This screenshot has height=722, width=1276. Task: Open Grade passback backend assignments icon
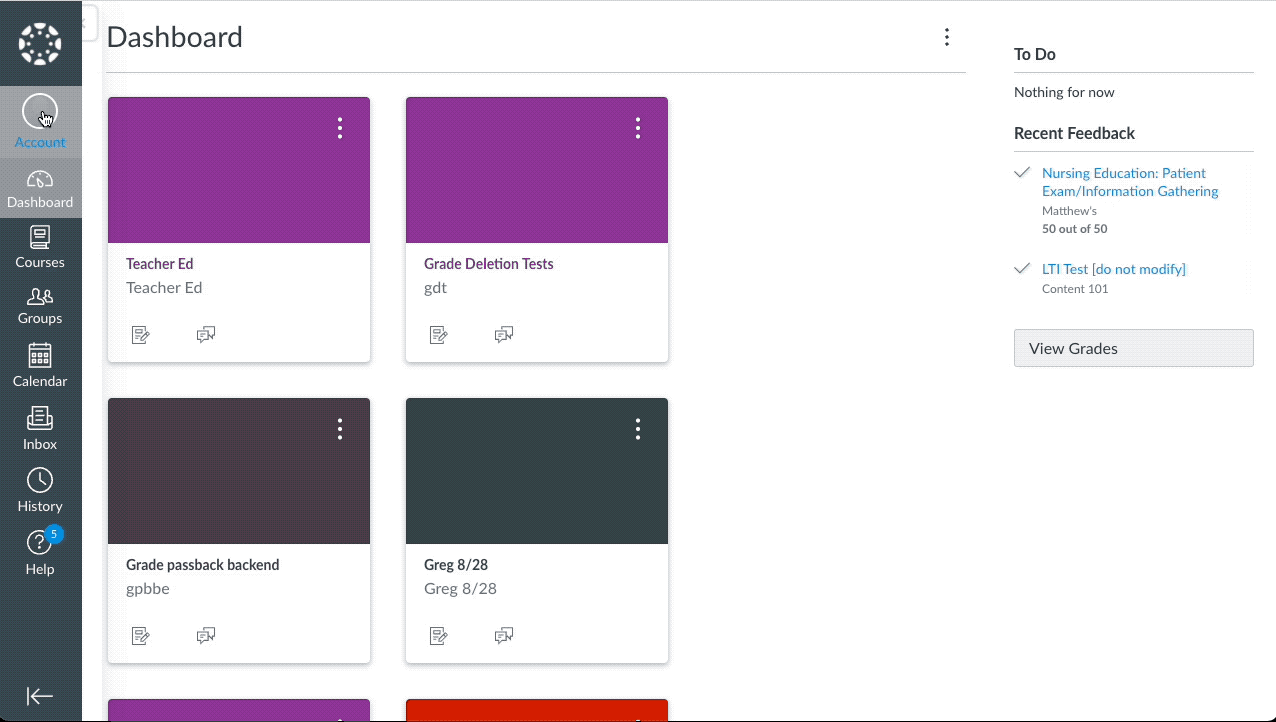[141, 636]
